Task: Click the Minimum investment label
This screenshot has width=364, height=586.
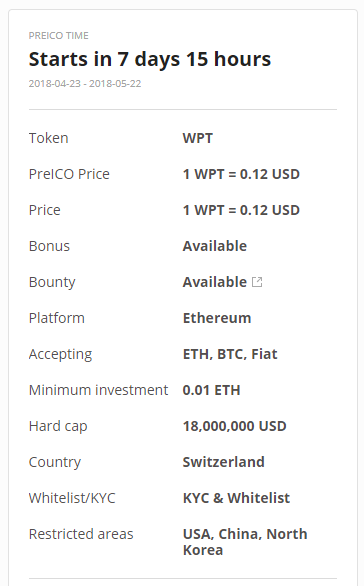Action: pyautogui.click(x=98, y=390)
